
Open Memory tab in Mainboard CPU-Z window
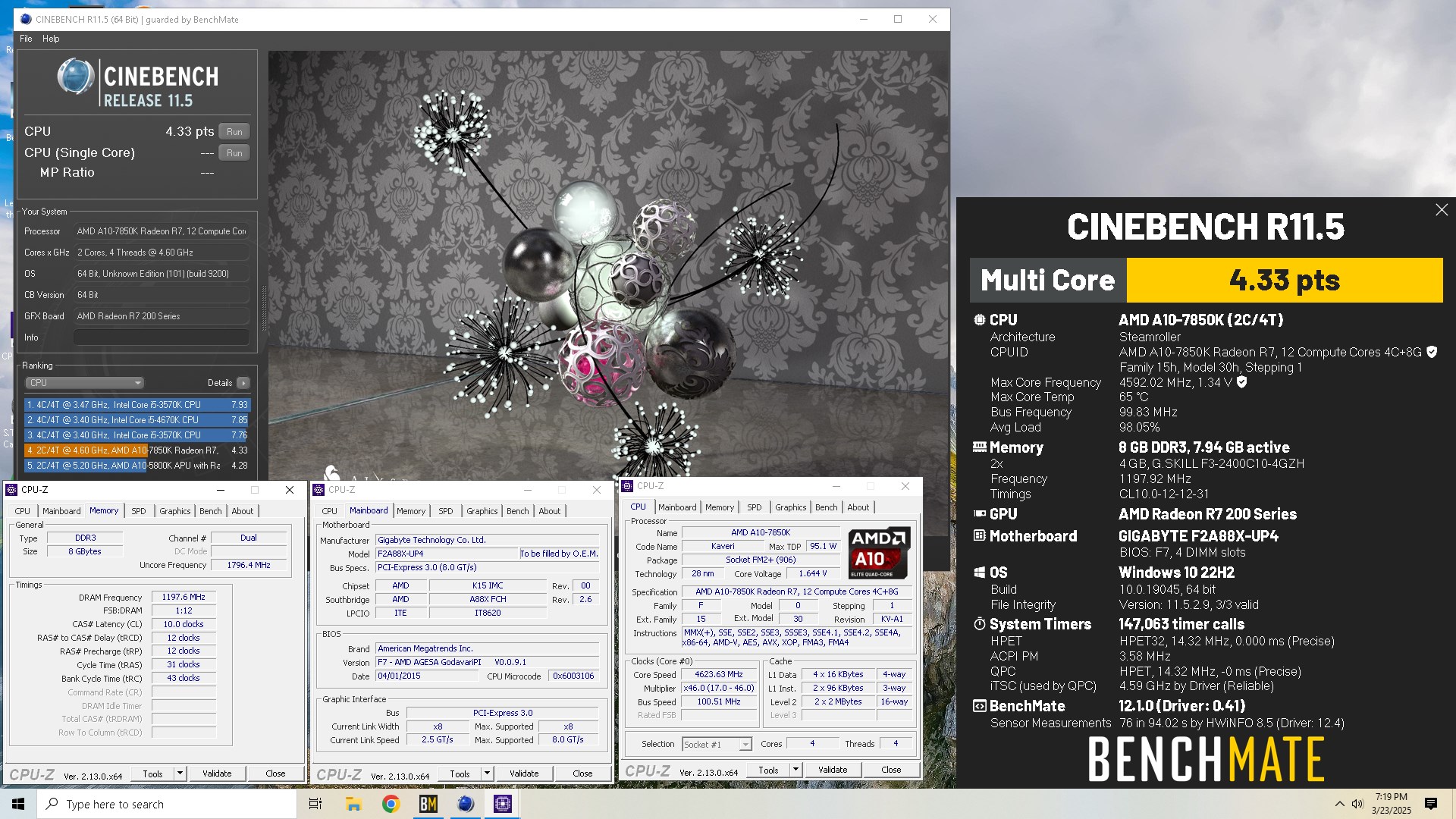[411, 511]
